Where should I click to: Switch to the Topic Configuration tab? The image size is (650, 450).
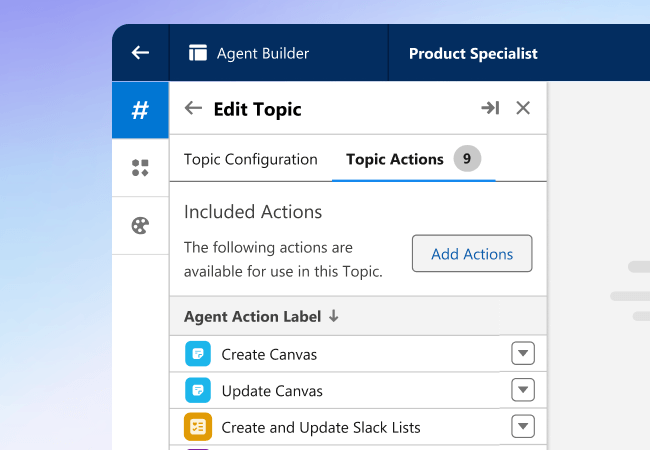[251, 160]
